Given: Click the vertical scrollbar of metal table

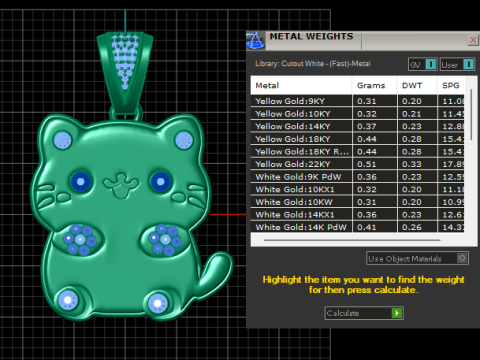Looking at the screenshot, I should (471, 114).
